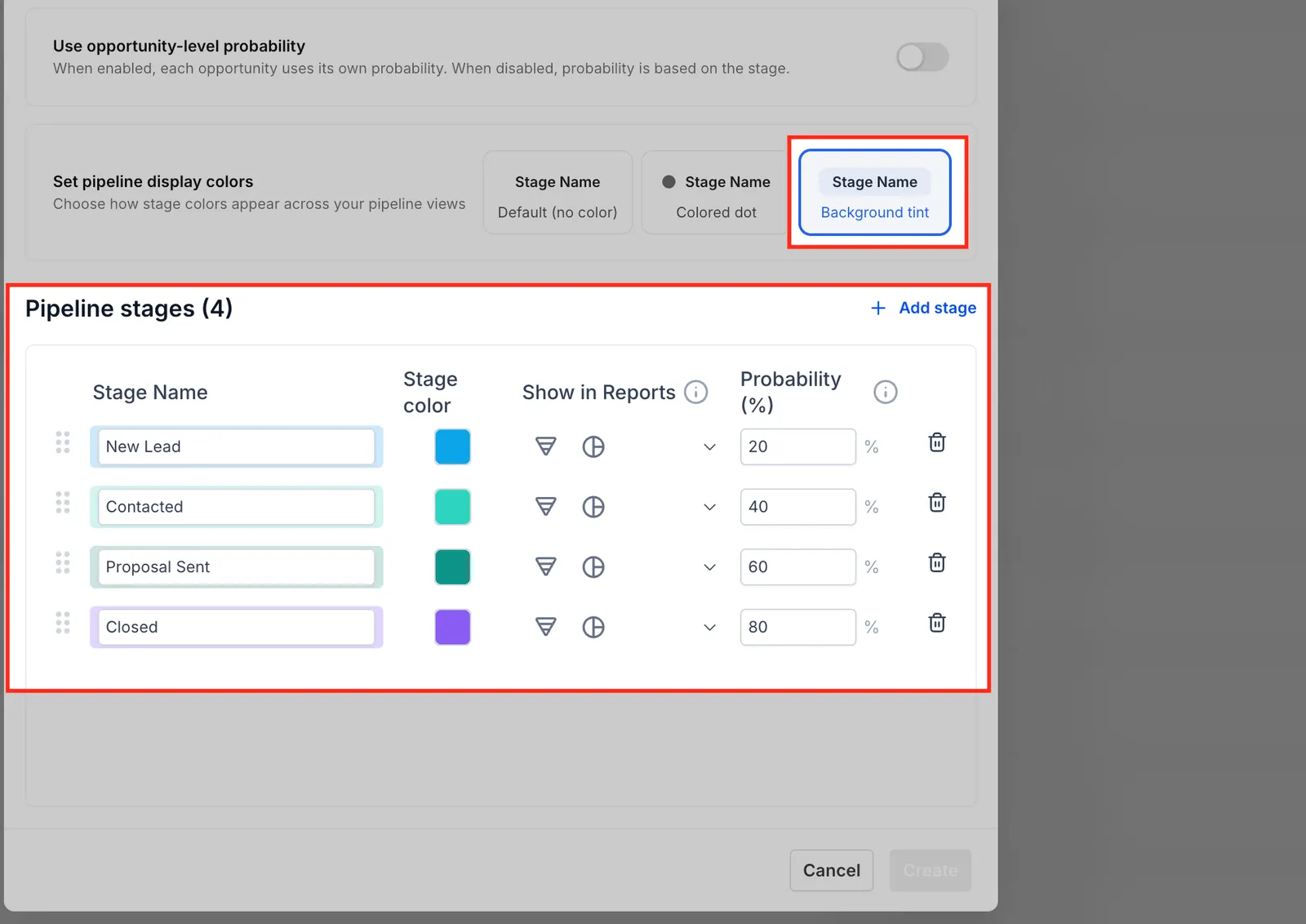
Task: Expand reports dropdown for New Lead
Action: tap(710, 447)
